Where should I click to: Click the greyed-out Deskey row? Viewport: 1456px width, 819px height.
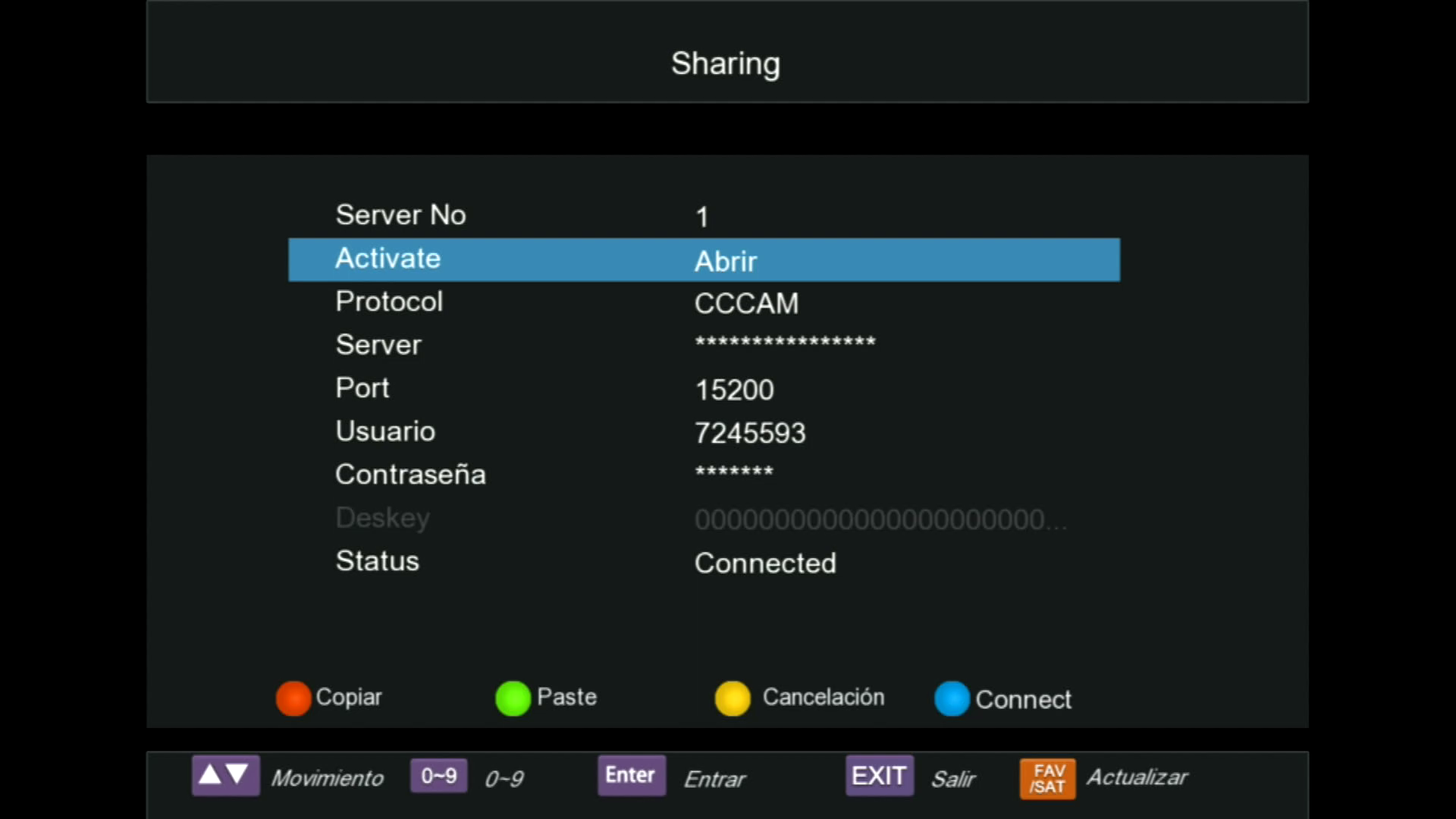point(704,519)
